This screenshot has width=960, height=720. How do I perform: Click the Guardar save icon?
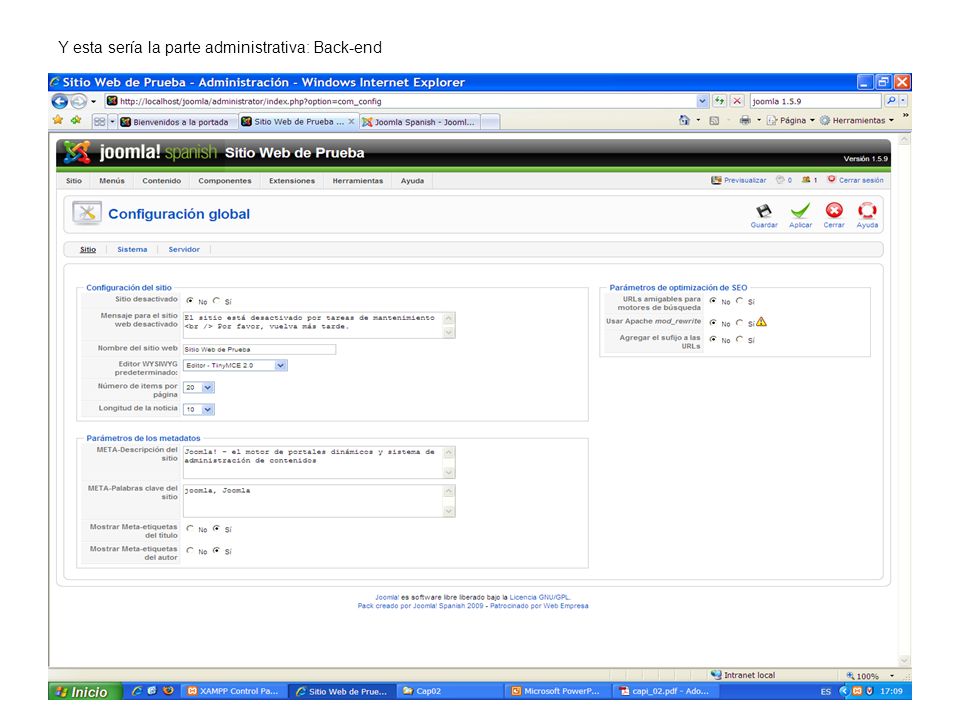(x=763, y=211)
